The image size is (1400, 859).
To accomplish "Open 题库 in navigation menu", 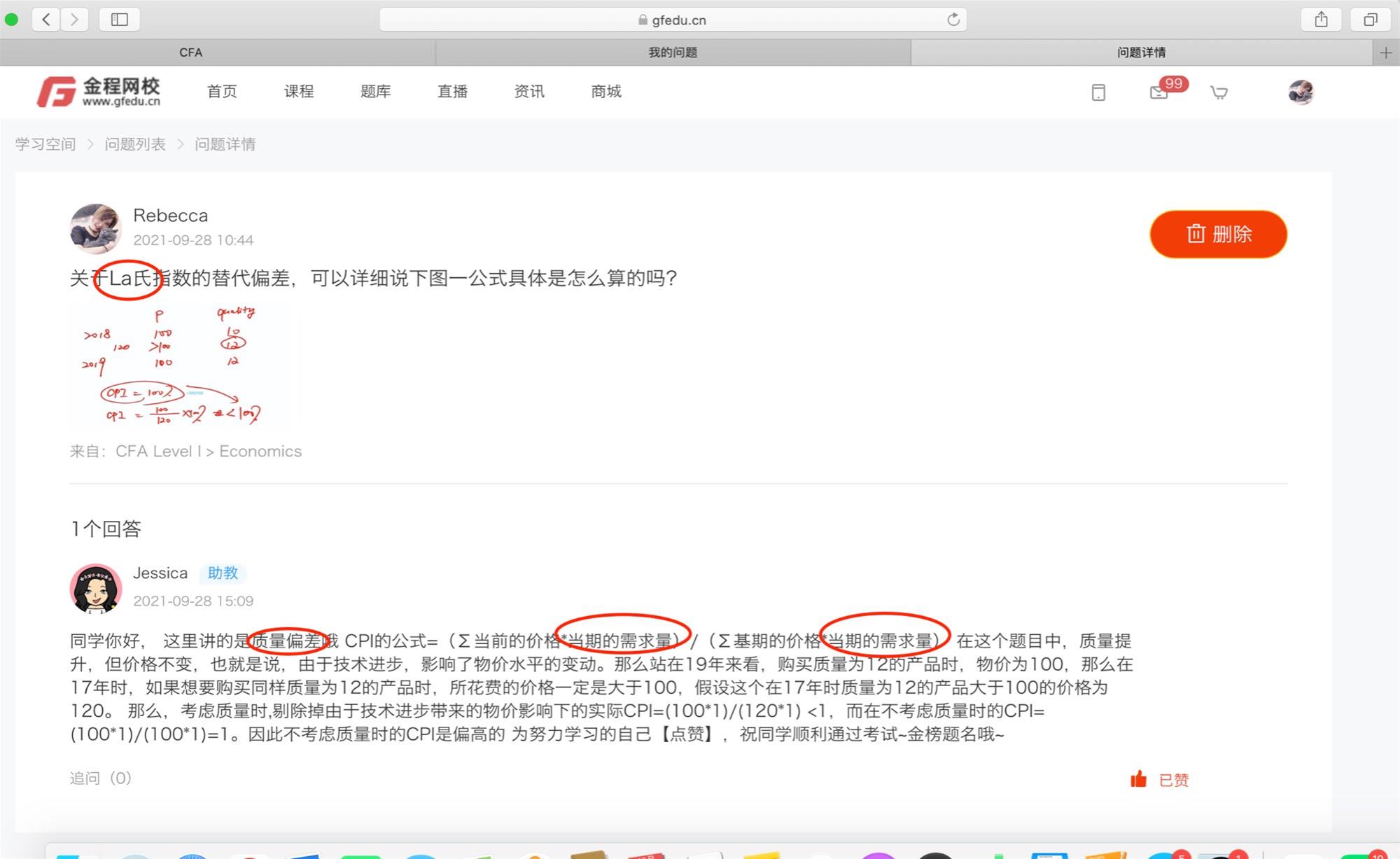I will [x=375, y=92].
